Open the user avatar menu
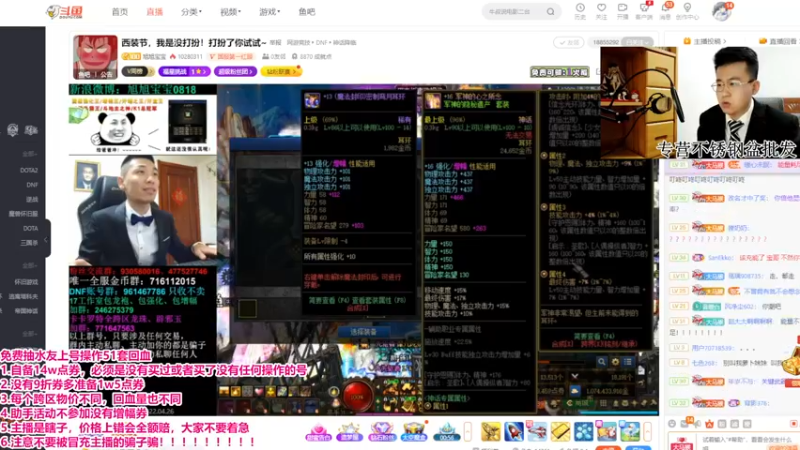800x450 pixels. 721,11
